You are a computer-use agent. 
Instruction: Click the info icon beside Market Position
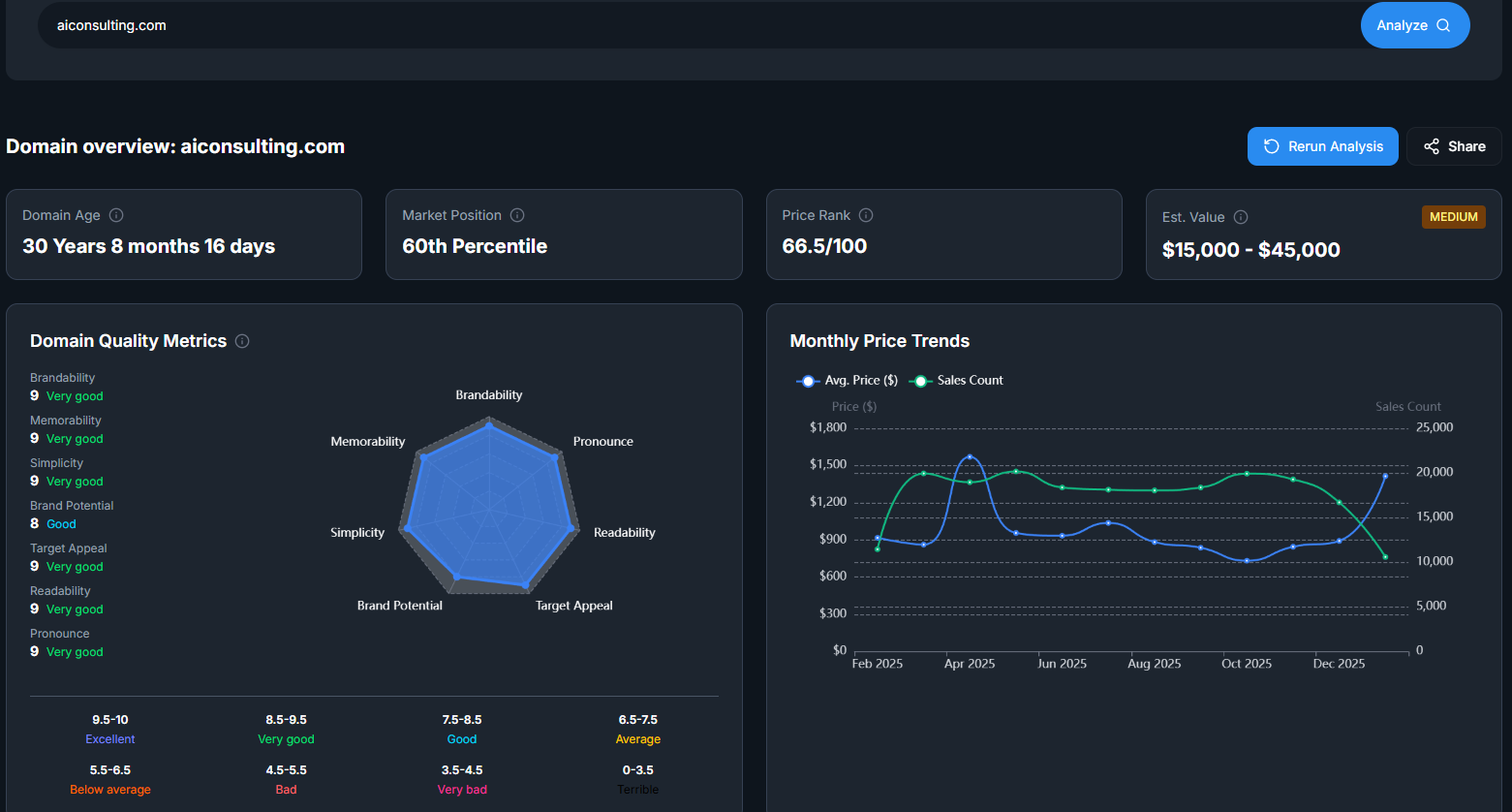tap(517, 215)
